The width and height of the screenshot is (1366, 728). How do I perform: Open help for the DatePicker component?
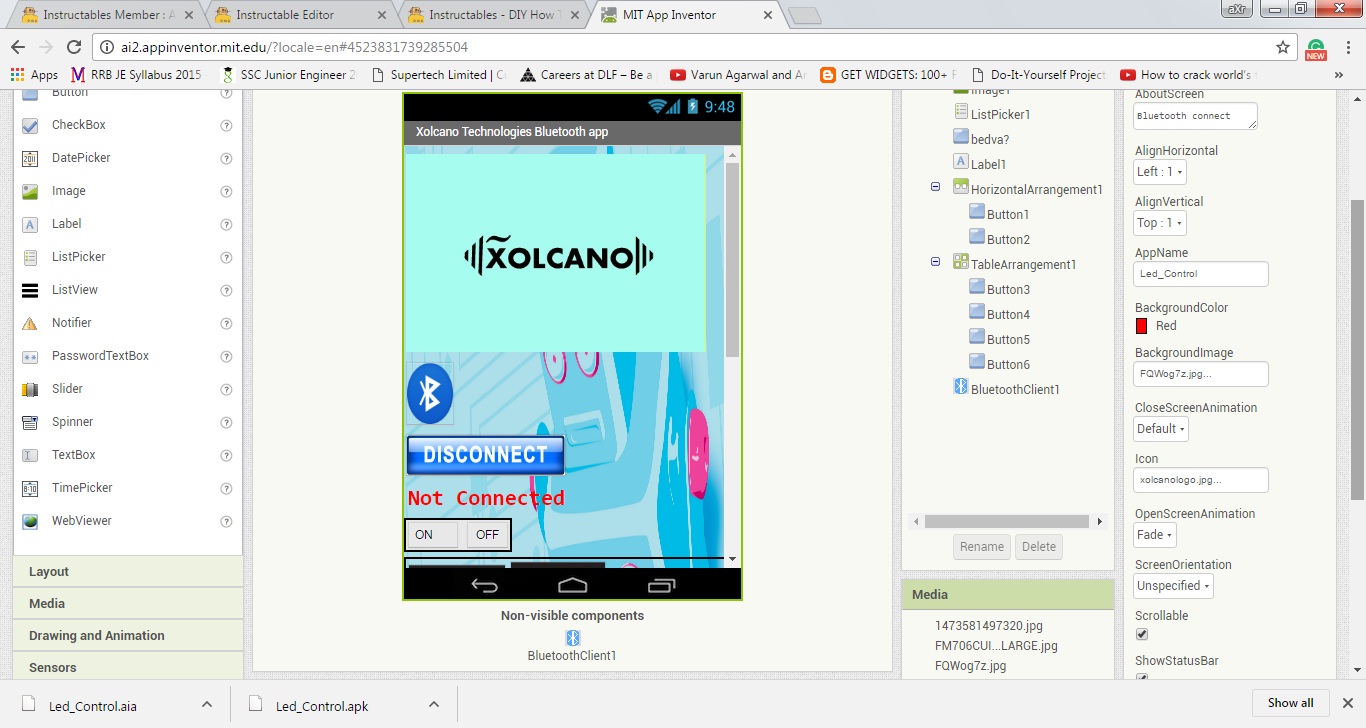pos(226,158)
